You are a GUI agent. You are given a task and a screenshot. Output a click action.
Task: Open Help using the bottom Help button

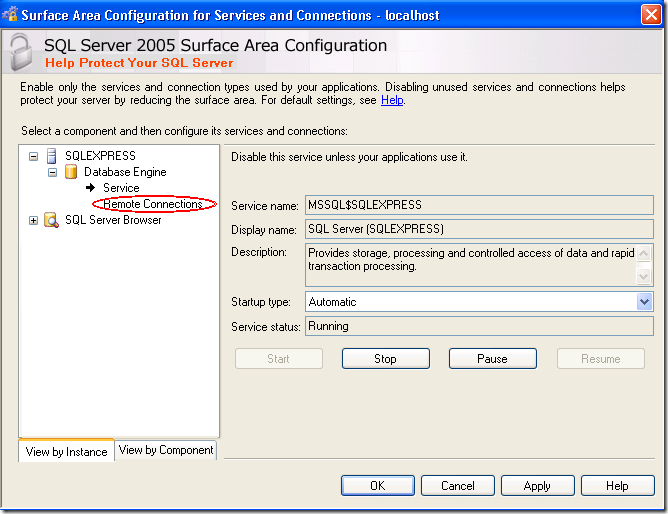(617, 485)
